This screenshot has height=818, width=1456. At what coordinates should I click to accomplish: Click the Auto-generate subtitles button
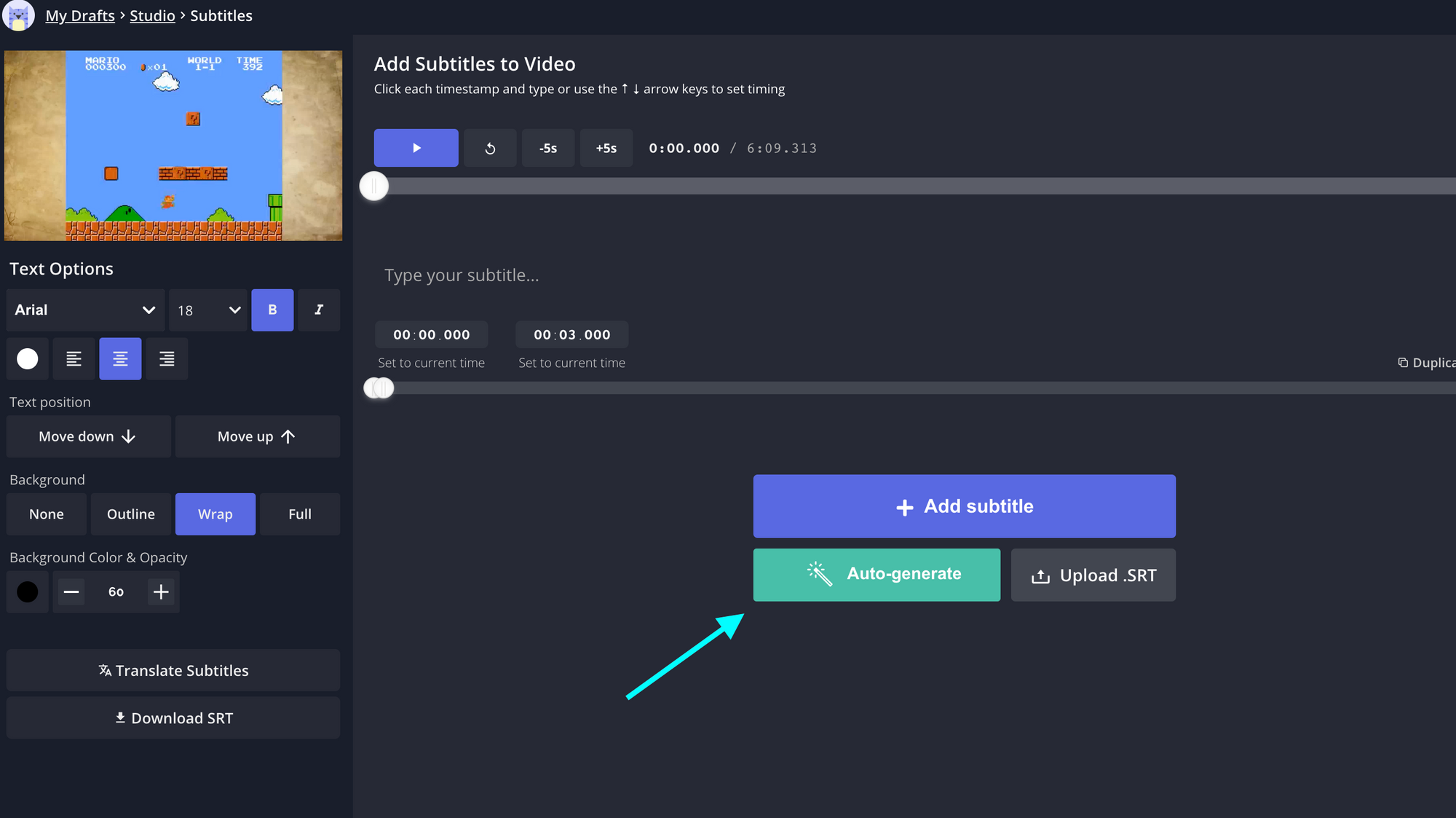point(877,575)
